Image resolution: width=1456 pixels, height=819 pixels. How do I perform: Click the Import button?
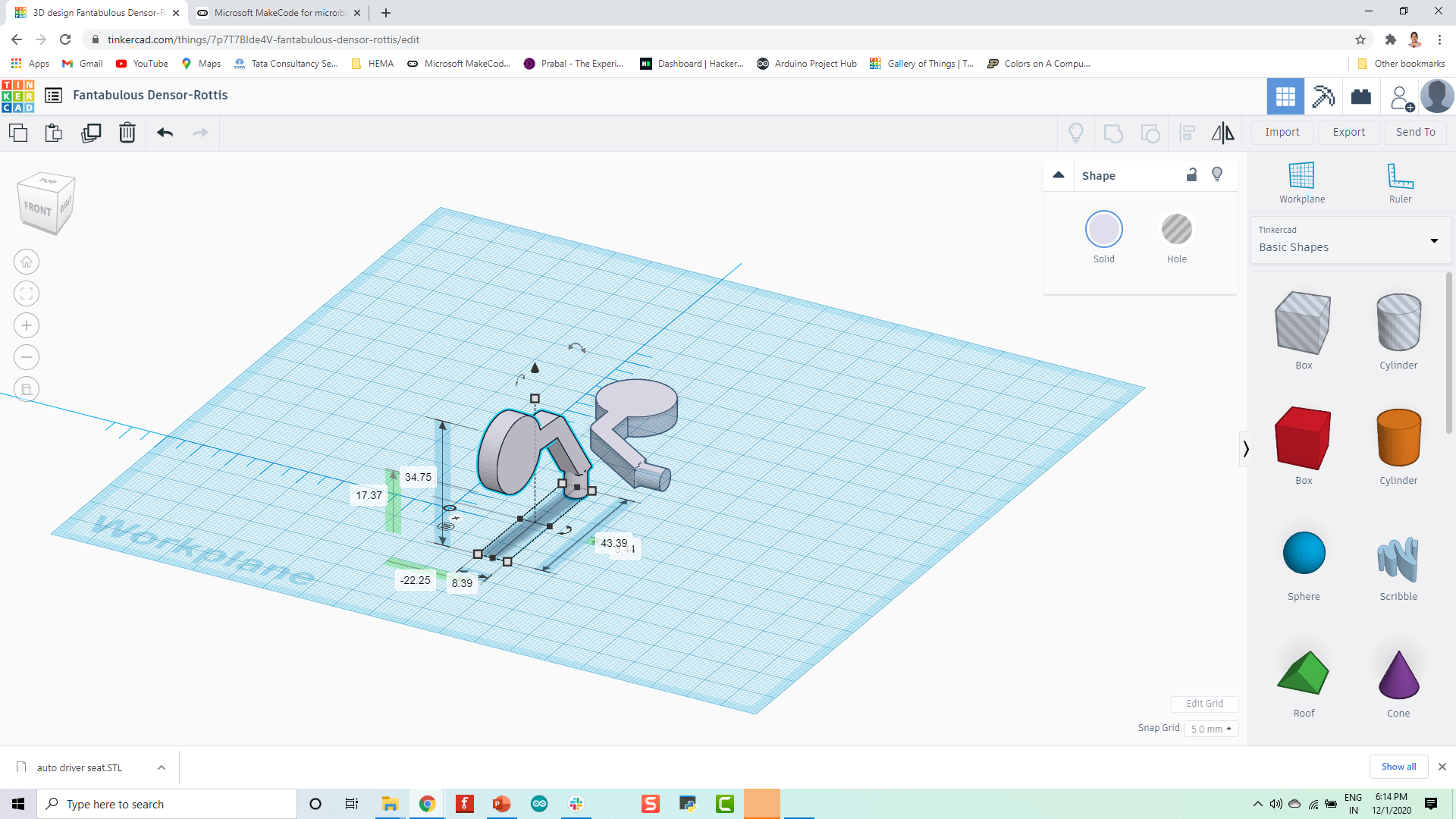[1283, 132]
